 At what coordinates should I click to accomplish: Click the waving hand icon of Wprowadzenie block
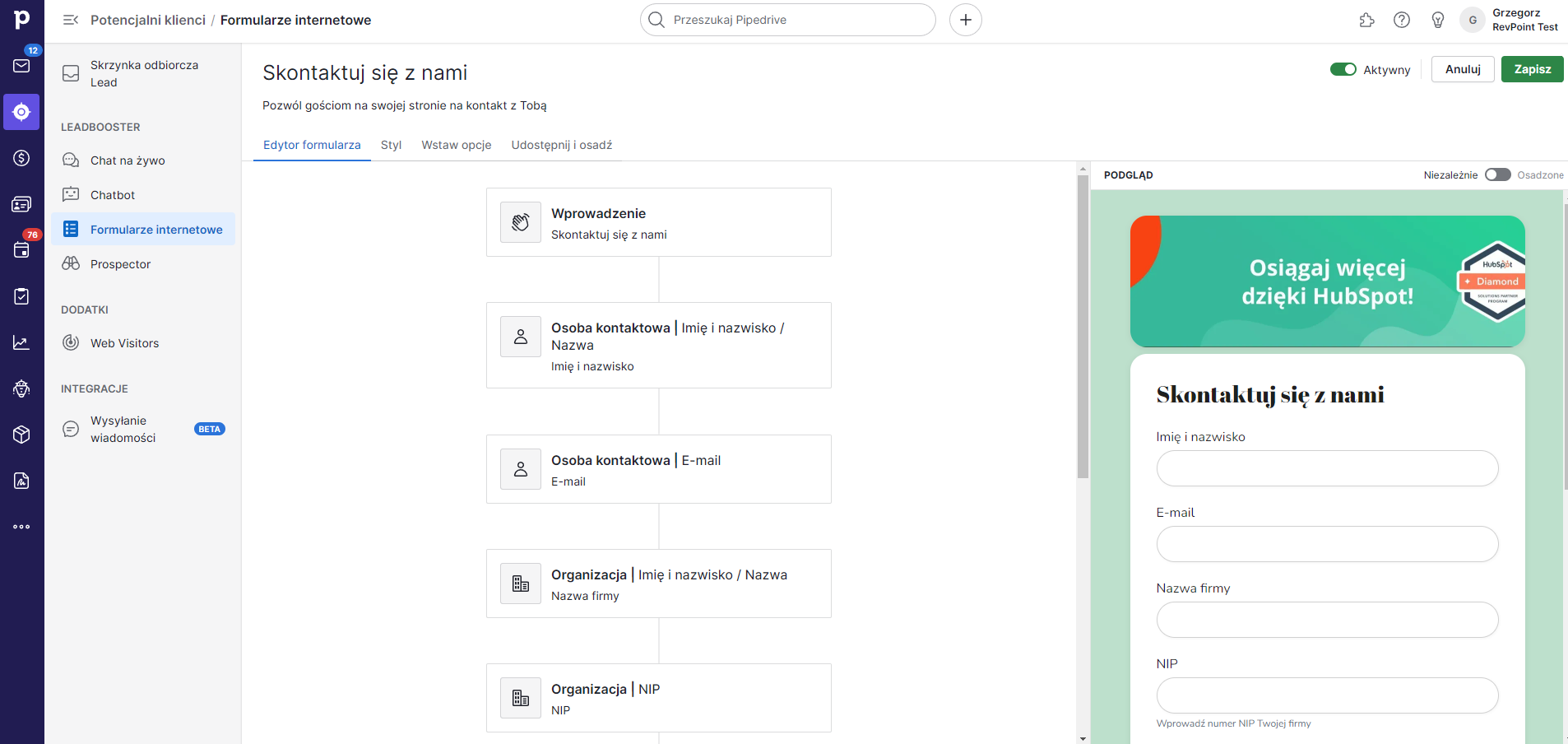tap(521, 222)
